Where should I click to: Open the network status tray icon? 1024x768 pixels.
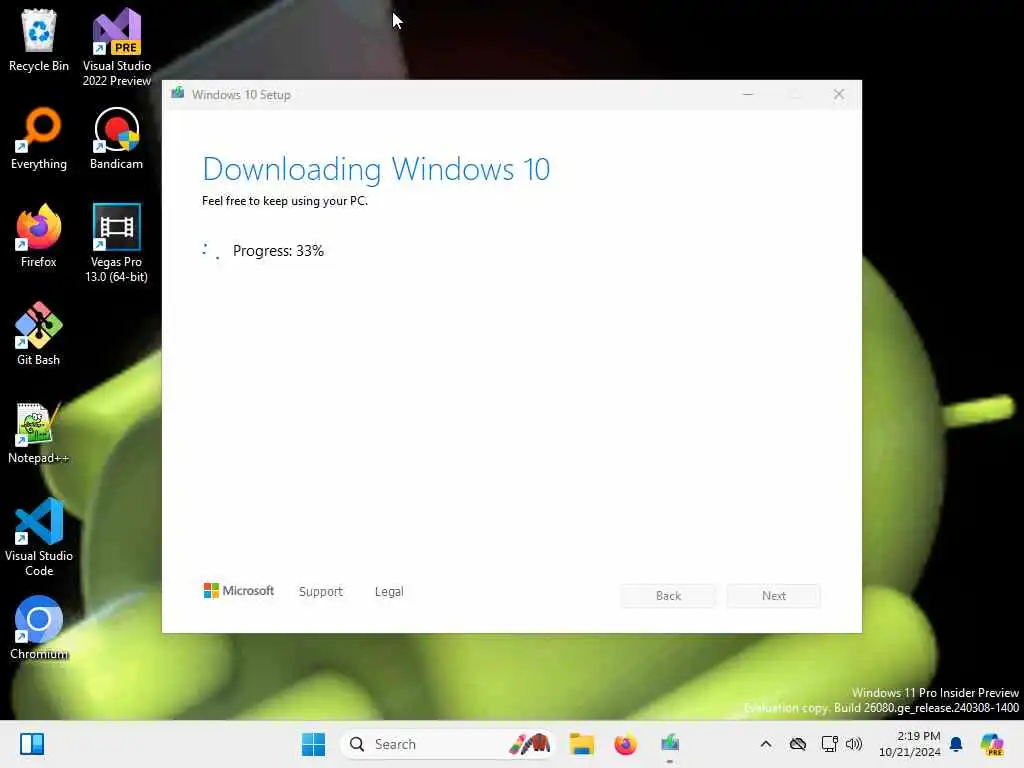[x=829, y=744]
